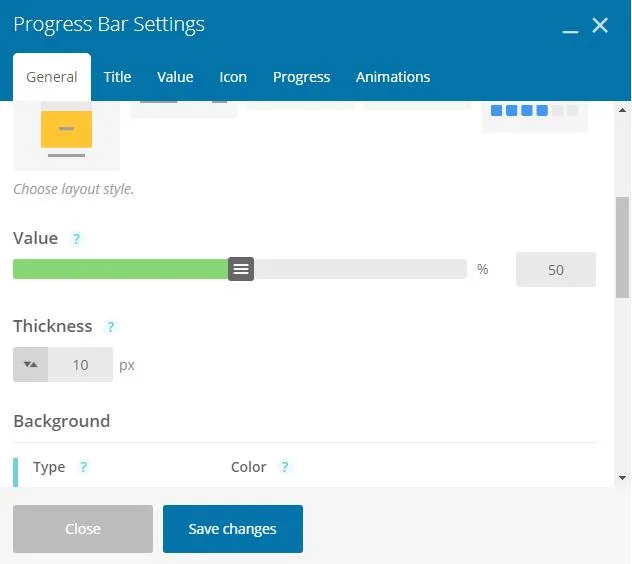
Task: Open the help tooltip next to Thickness
Action: (110, 327)
